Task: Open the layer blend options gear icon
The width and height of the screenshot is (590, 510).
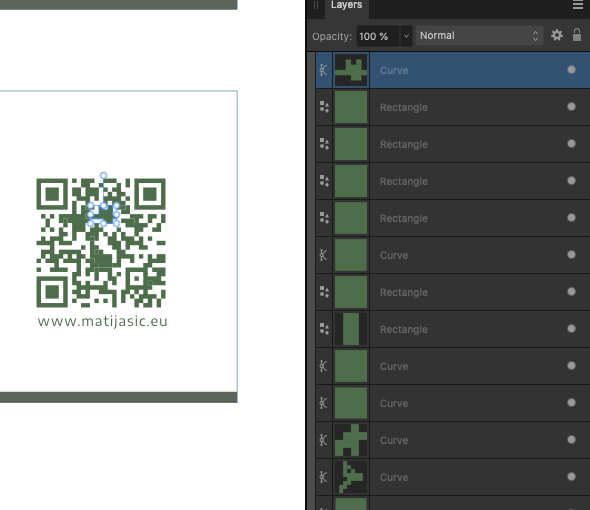Action: click(557, 35)
